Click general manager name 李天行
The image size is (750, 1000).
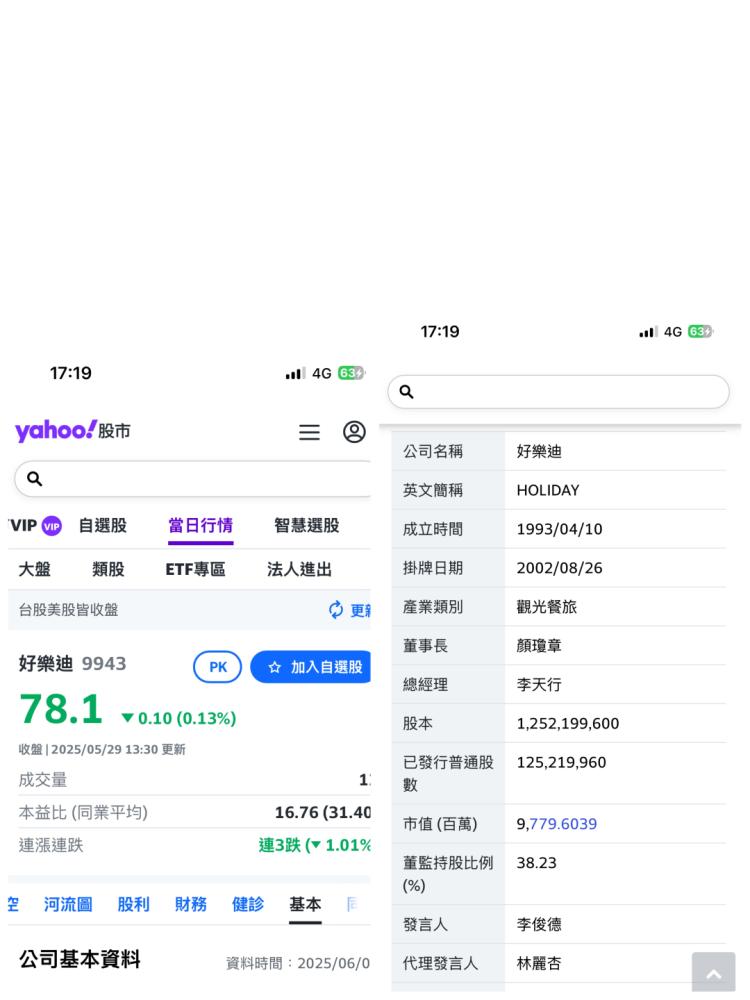pyautogui.click(x=539, y=685)
